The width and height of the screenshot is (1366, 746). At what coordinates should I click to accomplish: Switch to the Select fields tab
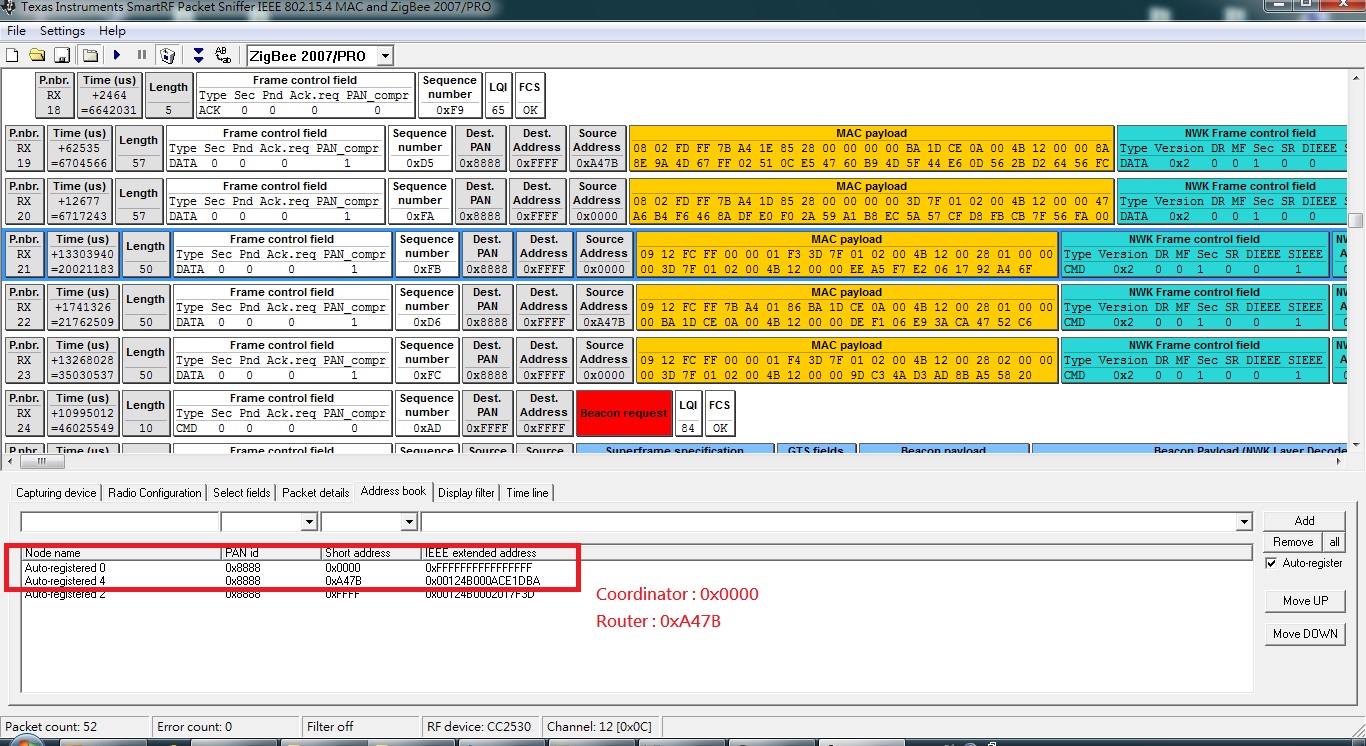(x=241, y=493)
